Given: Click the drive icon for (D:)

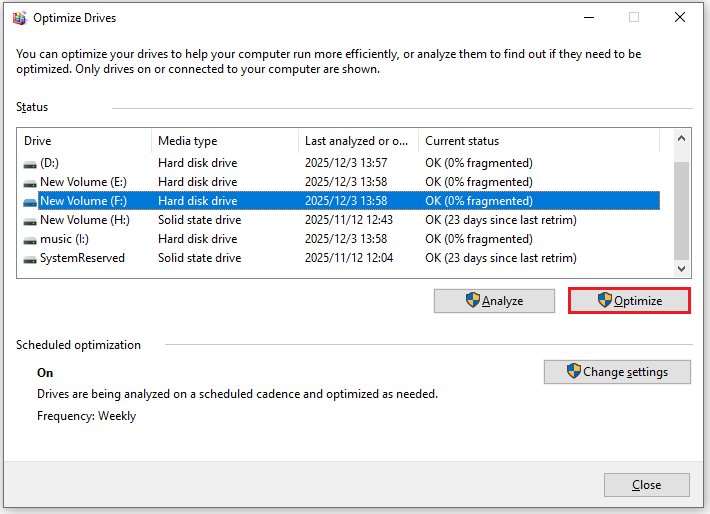Looking at the screenshot, I should point(30,164).
